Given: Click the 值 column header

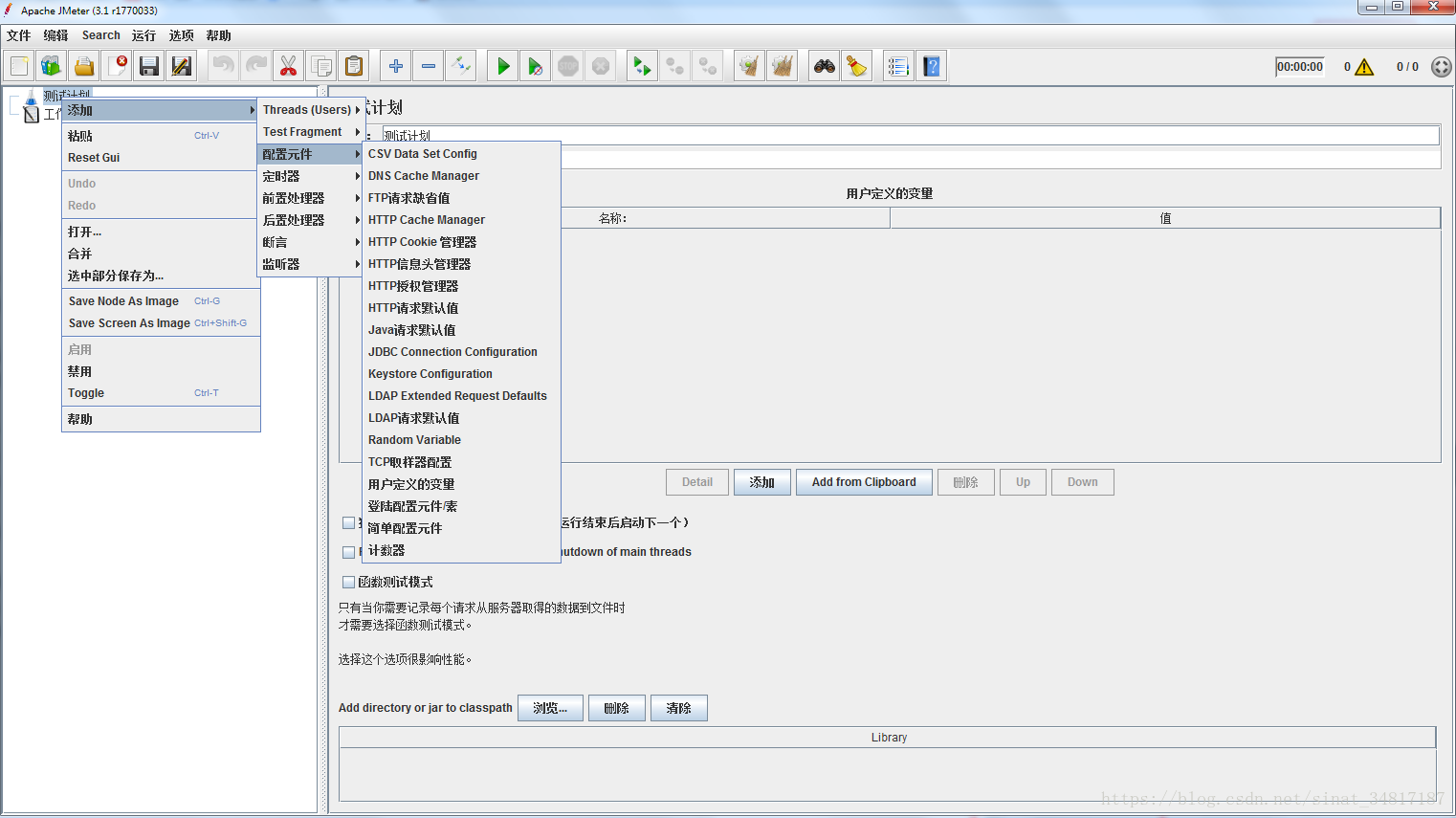Looking at the screenshot, I should click(x=1165, y=218).
